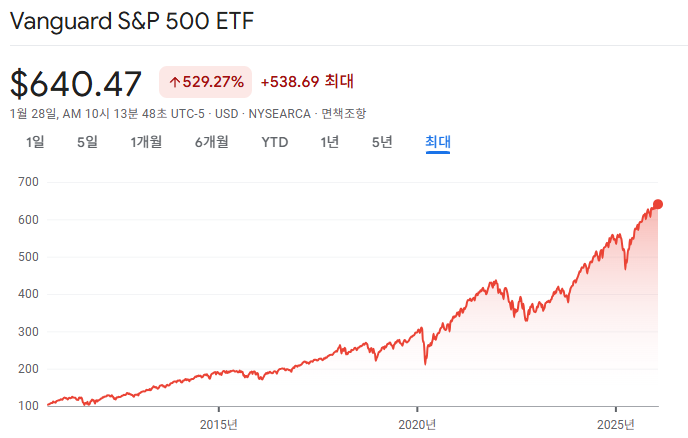The image size is (688, 438).
Task: Click the 700 y-axis label
Action: click(x=26, y=182)
